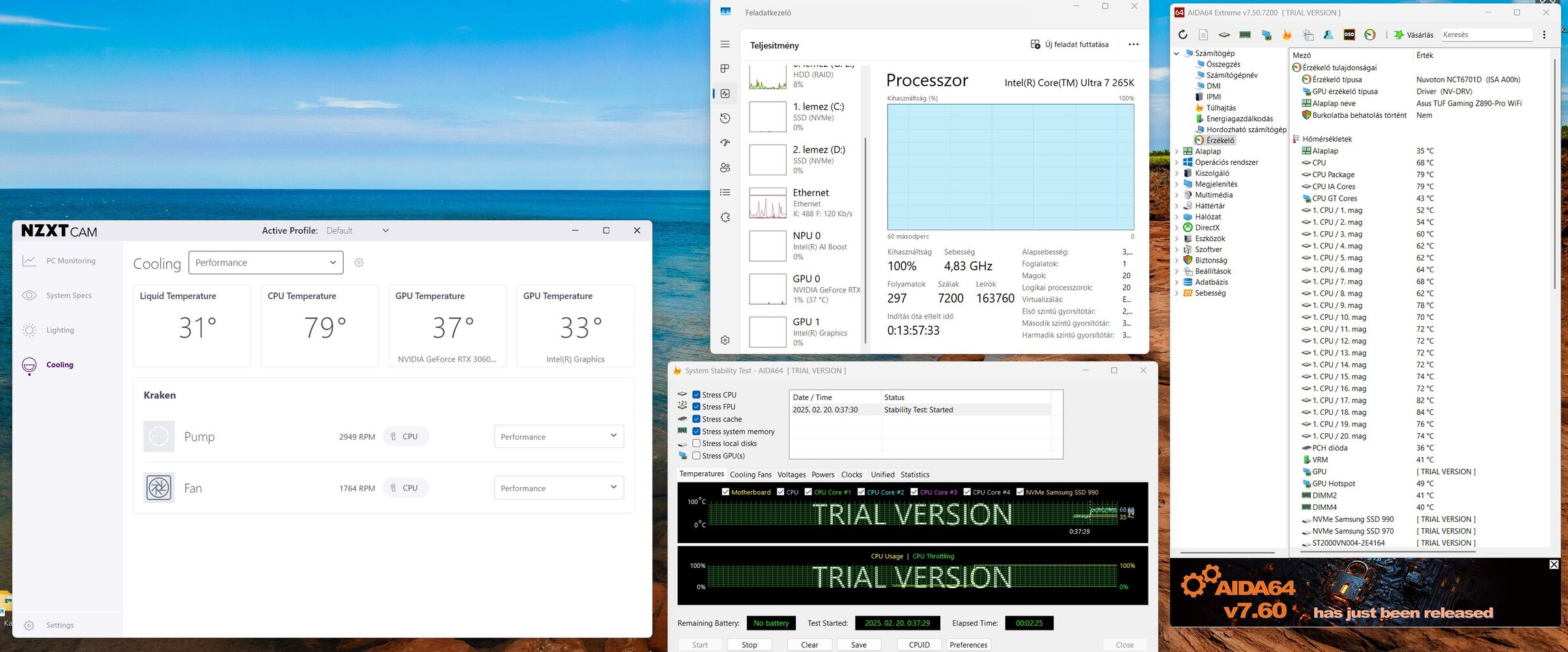Click the Vásárlás purchase button in AIDA64
The height and width of the screenshot is (652, 1568).
[1414, 35]
